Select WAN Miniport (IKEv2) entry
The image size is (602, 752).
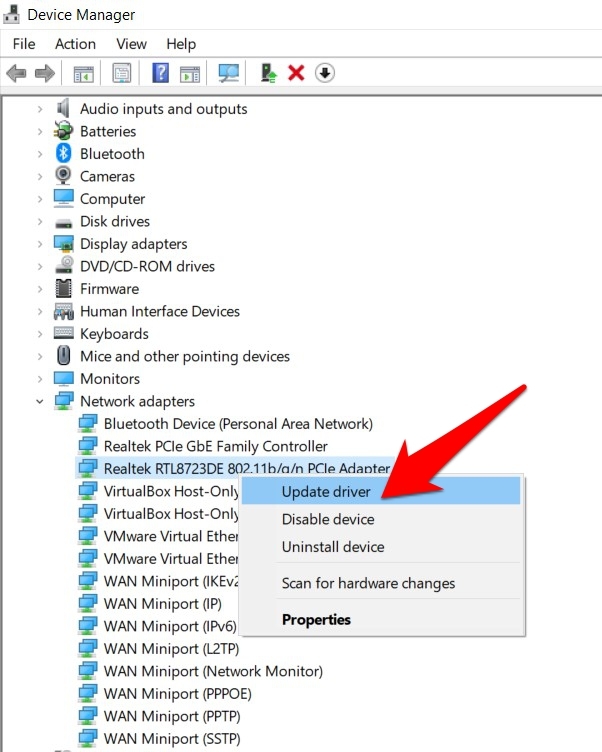coord(171,581)
